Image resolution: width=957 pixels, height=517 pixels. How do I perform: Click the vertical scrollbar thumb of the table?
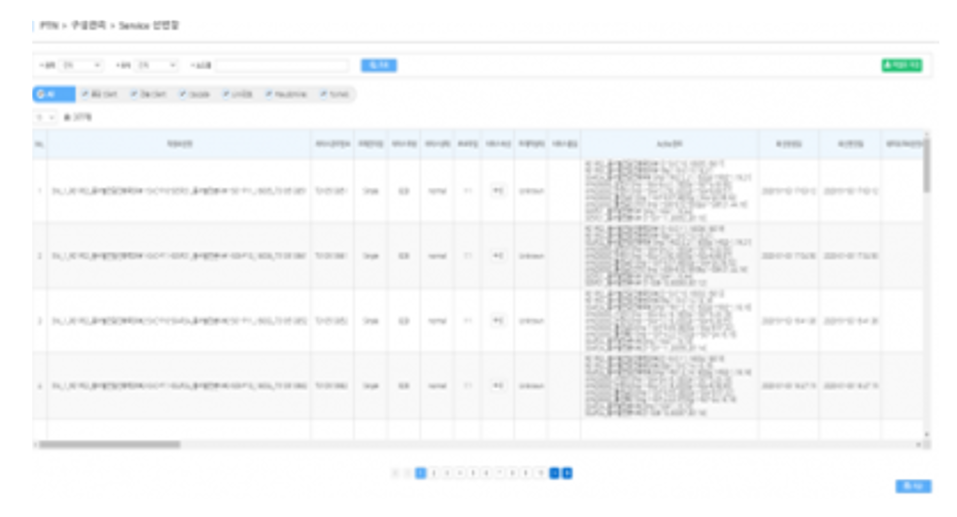click(926, 165)
